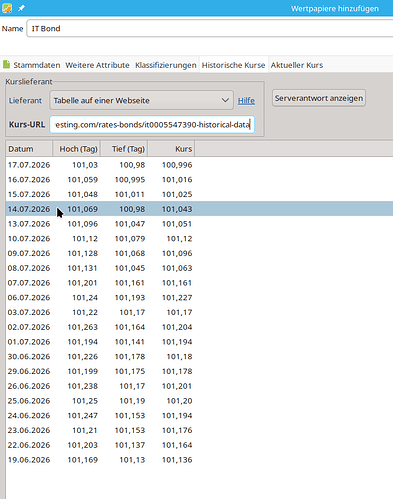Screen dimensions: 393x499
Task: Switch to the Stammdaten tab
Action: 37,65
